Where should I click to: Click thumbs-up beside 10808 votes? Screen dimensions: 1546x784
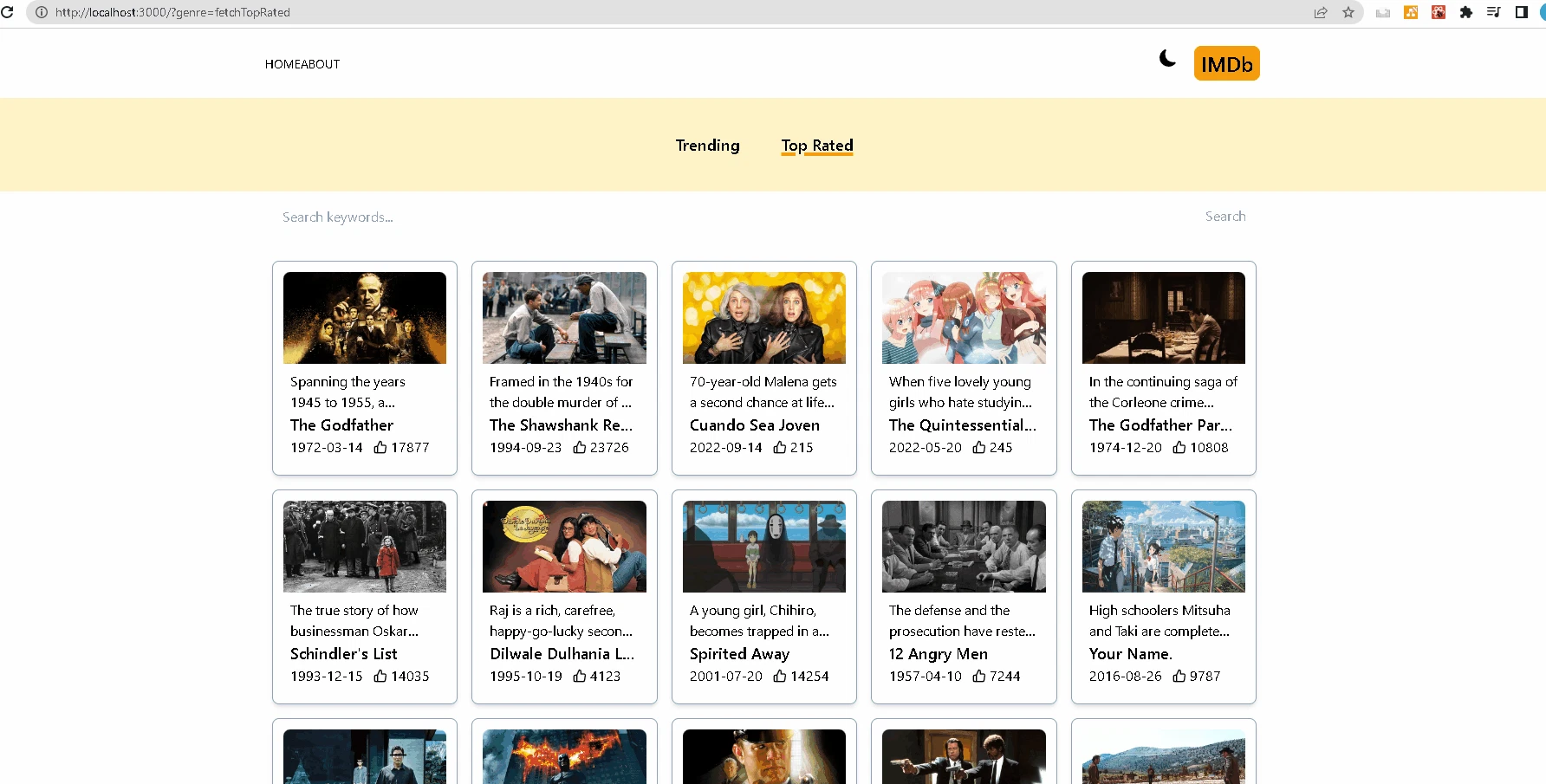[1179, 447]
